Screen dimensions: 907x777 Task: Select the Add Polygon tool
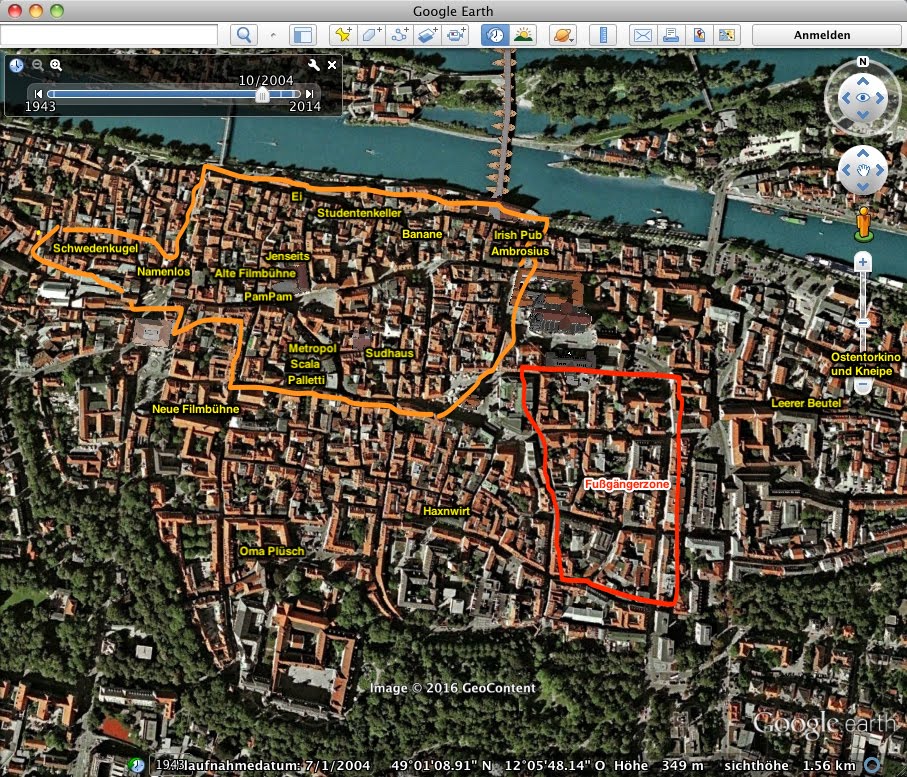coord(371,35)
